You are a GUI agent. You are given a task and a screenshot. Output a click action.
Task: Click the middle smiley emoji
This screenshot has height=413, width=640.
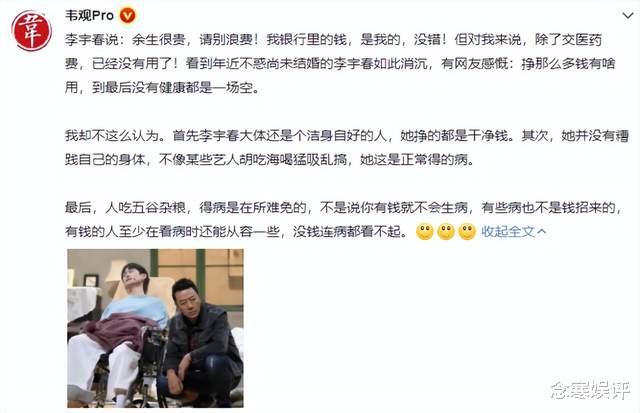click(446, 231)
